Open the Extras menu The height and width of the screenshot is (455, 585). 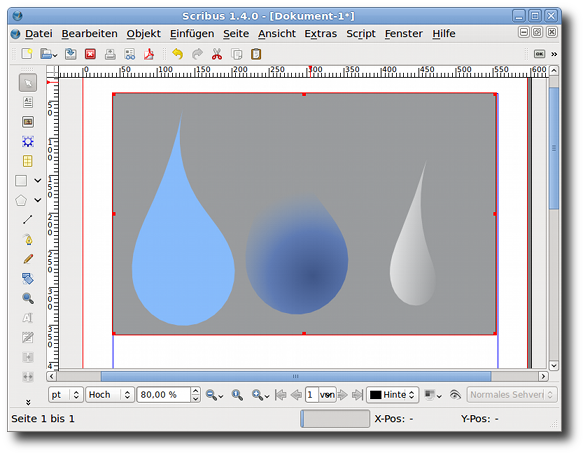[320, 34]
